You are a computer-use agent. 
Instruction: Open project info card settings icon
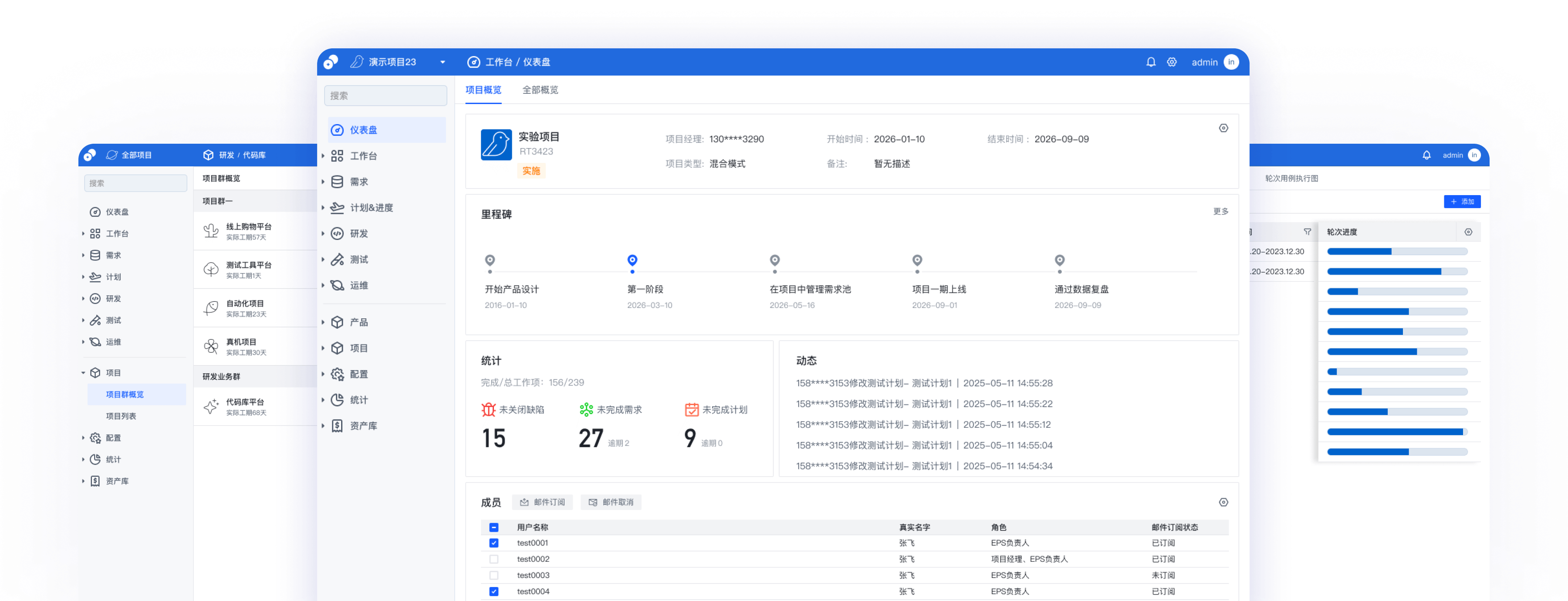tap(1223, 128)
